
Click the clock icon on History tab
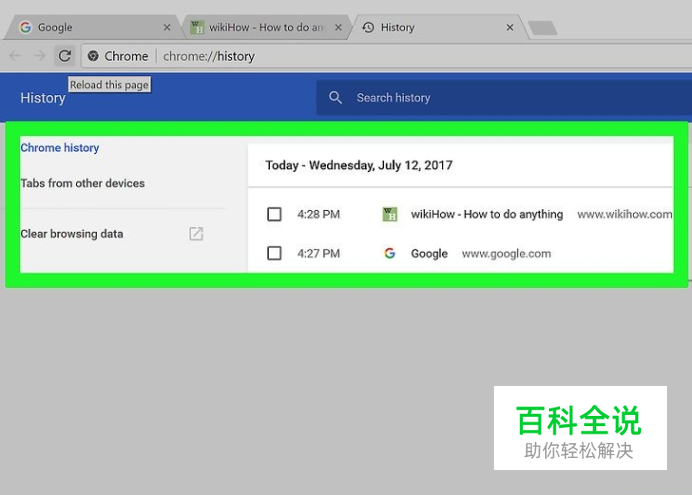tap(368, 27)
